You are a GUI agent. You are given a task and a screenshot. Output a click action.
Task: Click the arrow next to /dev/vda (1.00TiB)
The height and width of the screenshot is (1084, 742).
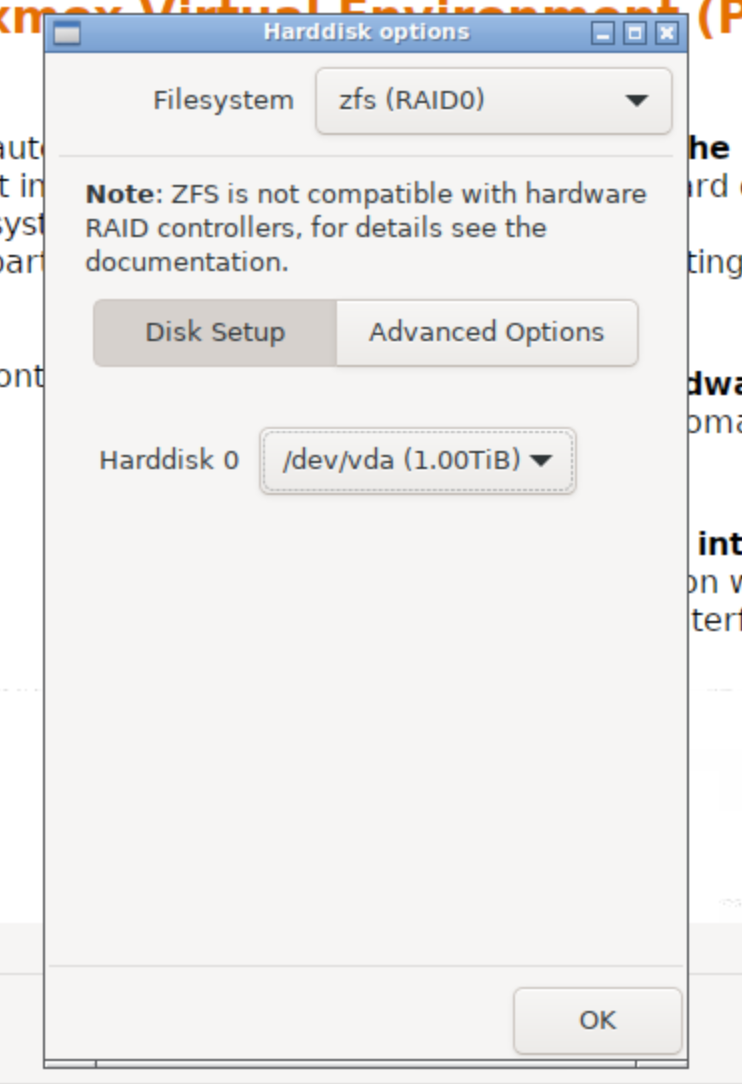pos(541,460)
